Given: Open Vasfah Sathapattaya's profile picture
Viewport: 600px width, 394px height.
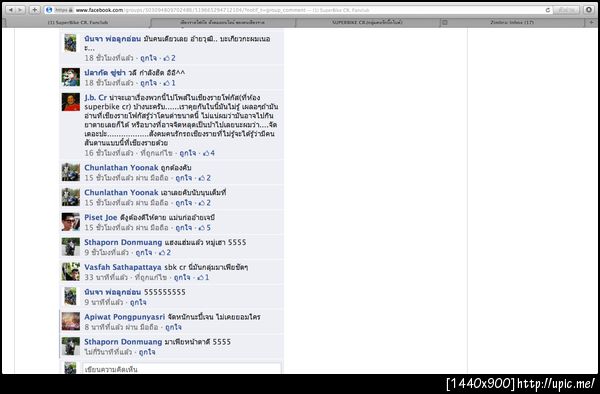Looking at the screenshot, I should pyautogui.click(x=71, y=272).
